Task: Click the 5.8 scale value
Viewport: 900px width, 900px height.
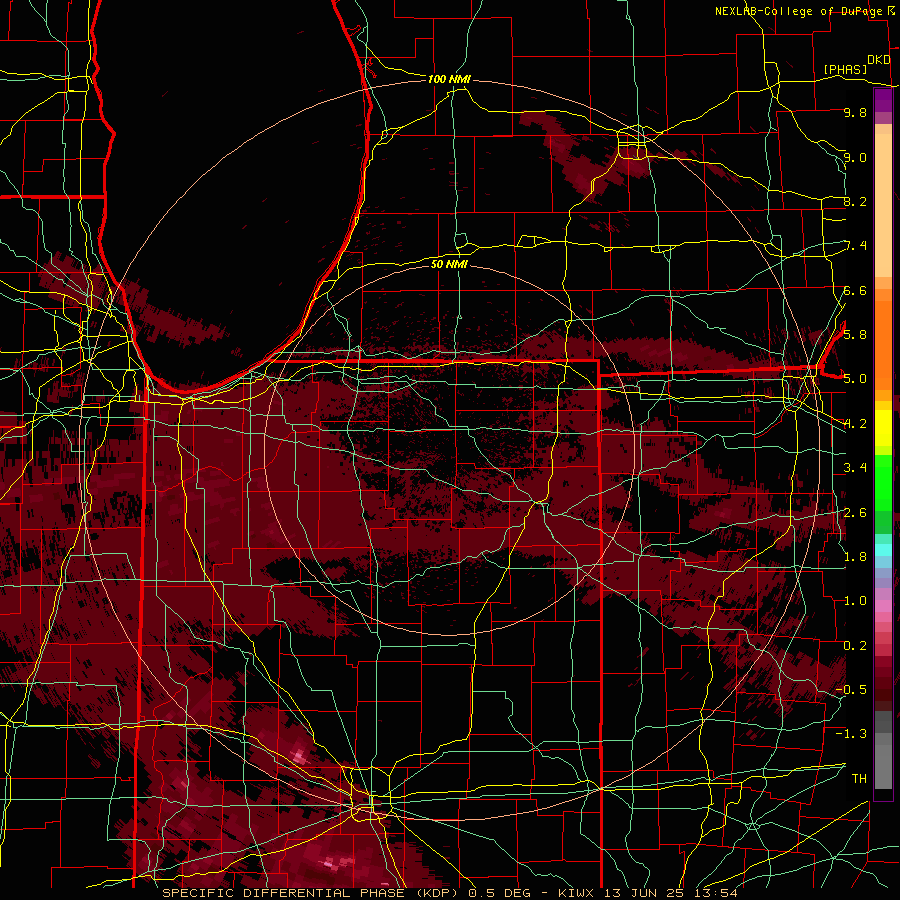Action: coord(855,334)
